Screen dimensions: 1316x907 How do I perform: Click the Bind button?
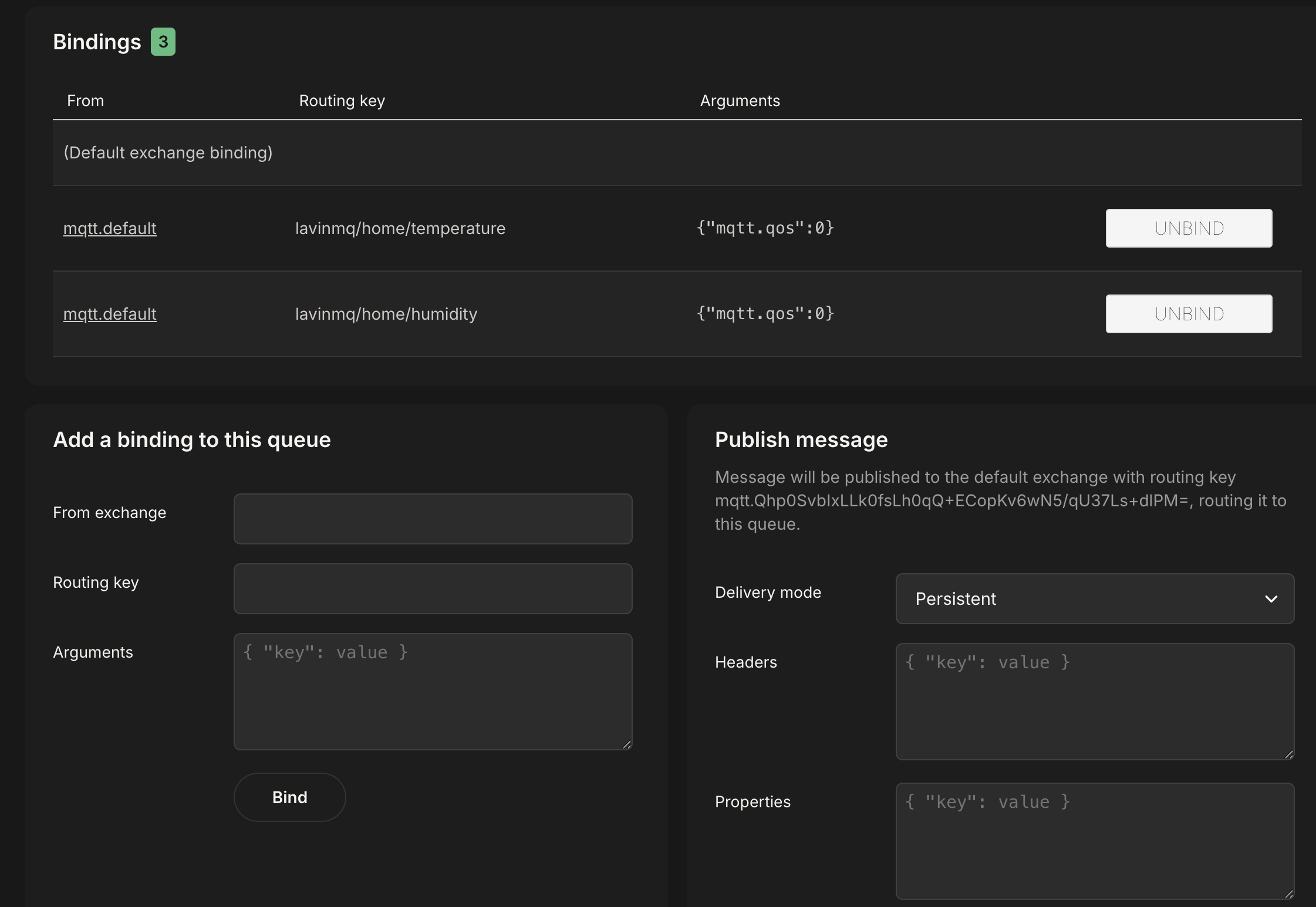click(x=290, y=797)
